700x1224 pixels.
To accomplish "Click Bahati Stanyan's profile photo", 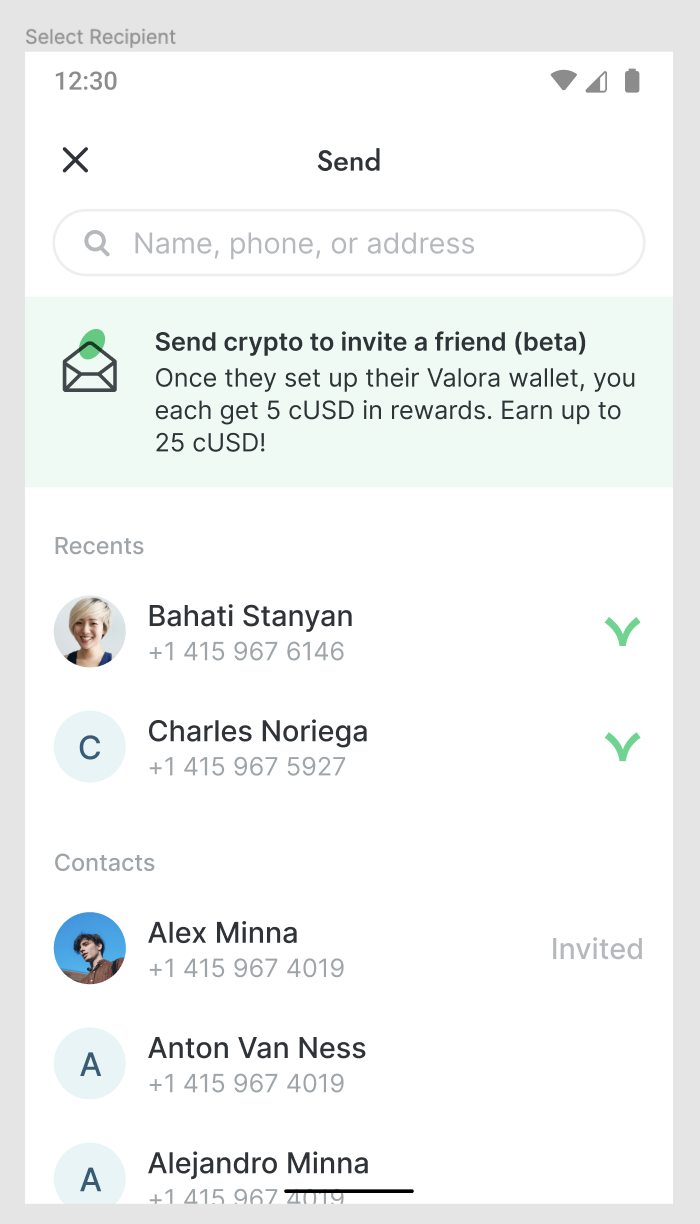I will tap(90, 631).
